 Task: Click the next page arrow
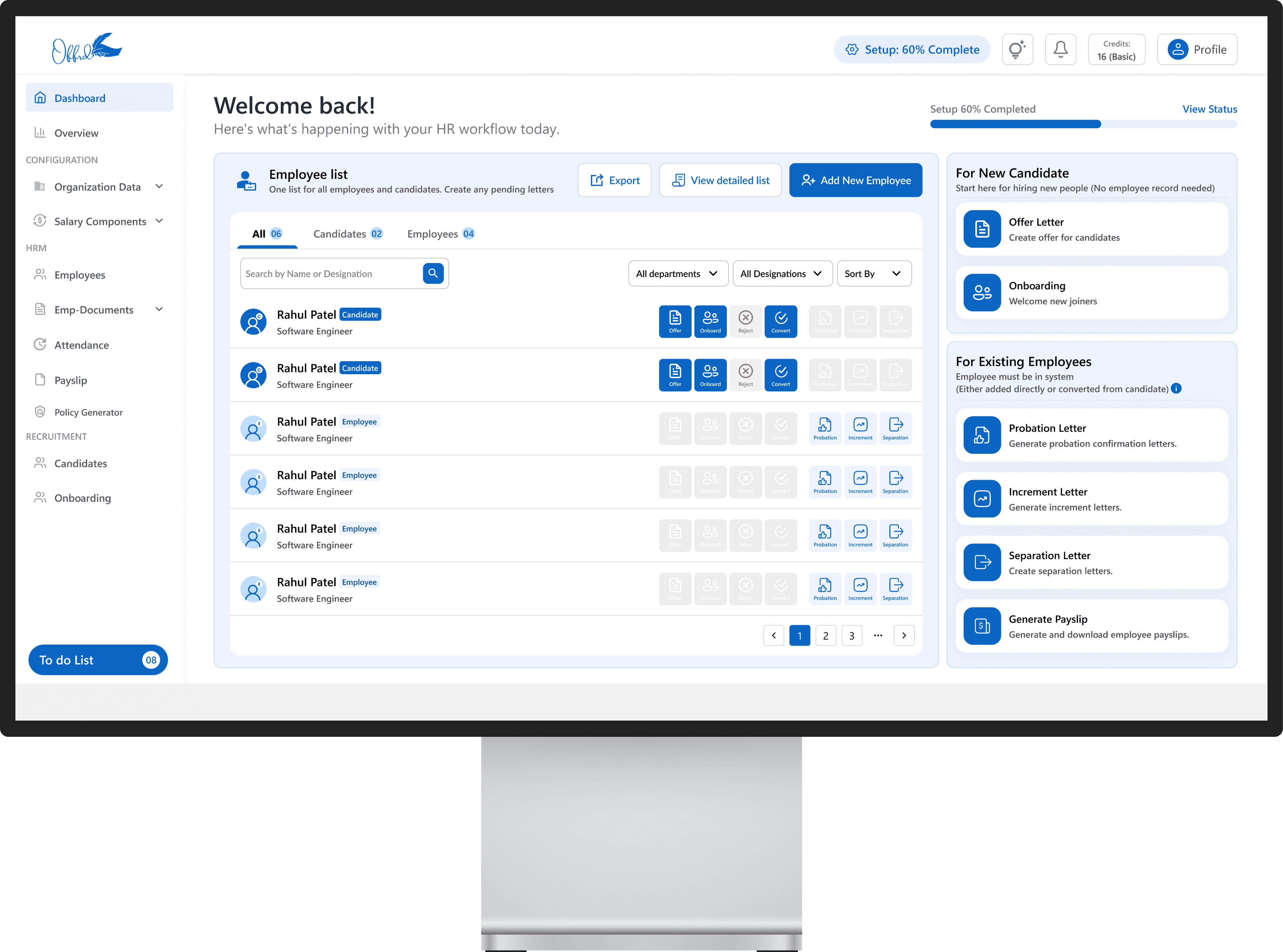click(x=904, y=636)
